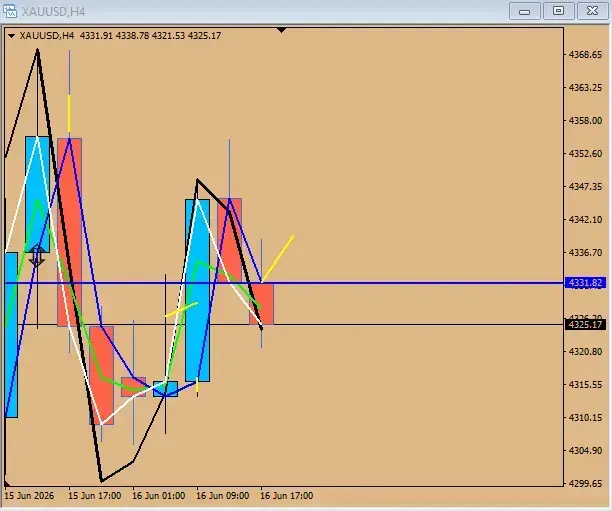
Task: Click the 4320.80 price scale value
Action: coord(585,351)
